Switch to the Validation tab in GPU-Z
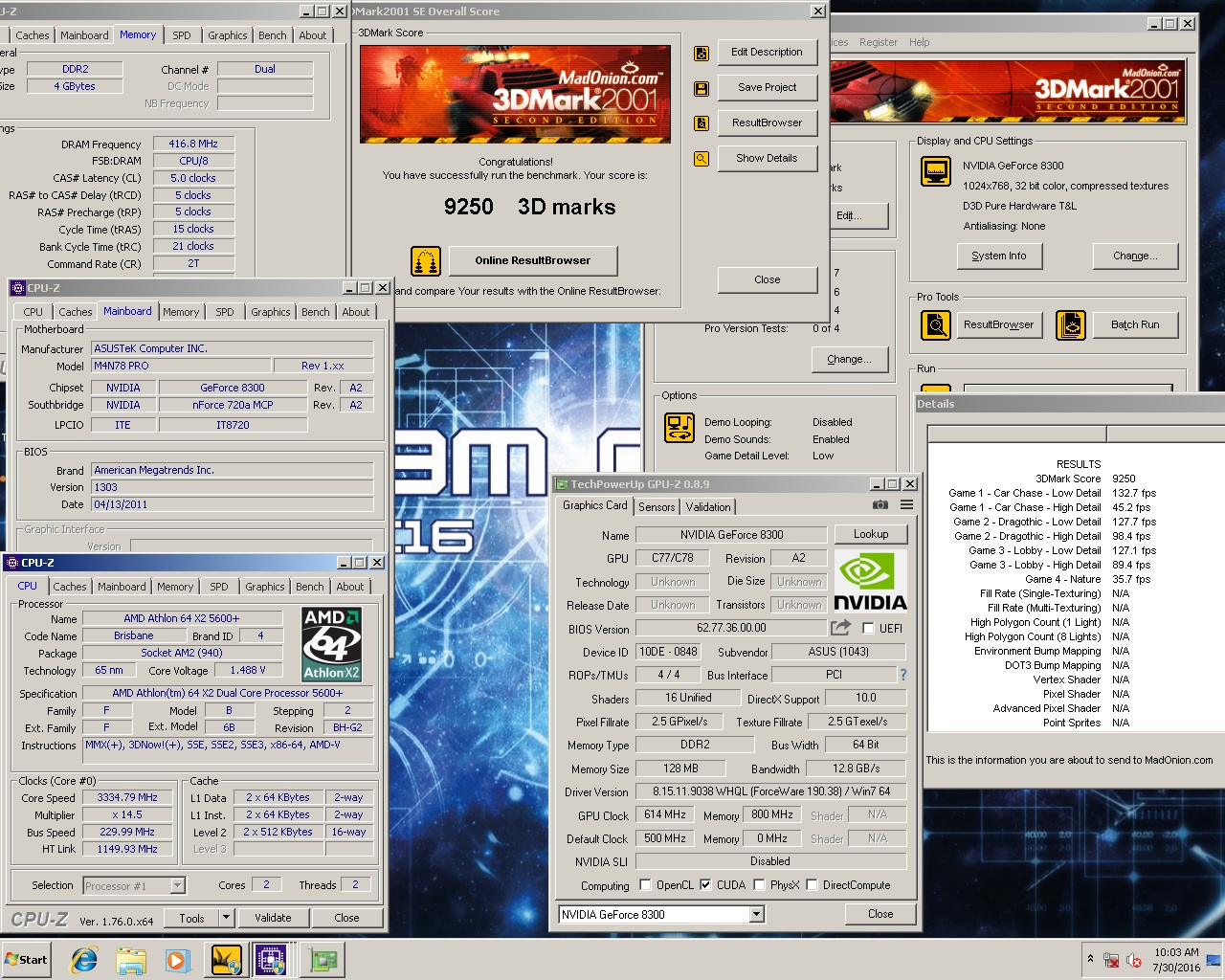The image size is (1225, 980). pos(708,507)
